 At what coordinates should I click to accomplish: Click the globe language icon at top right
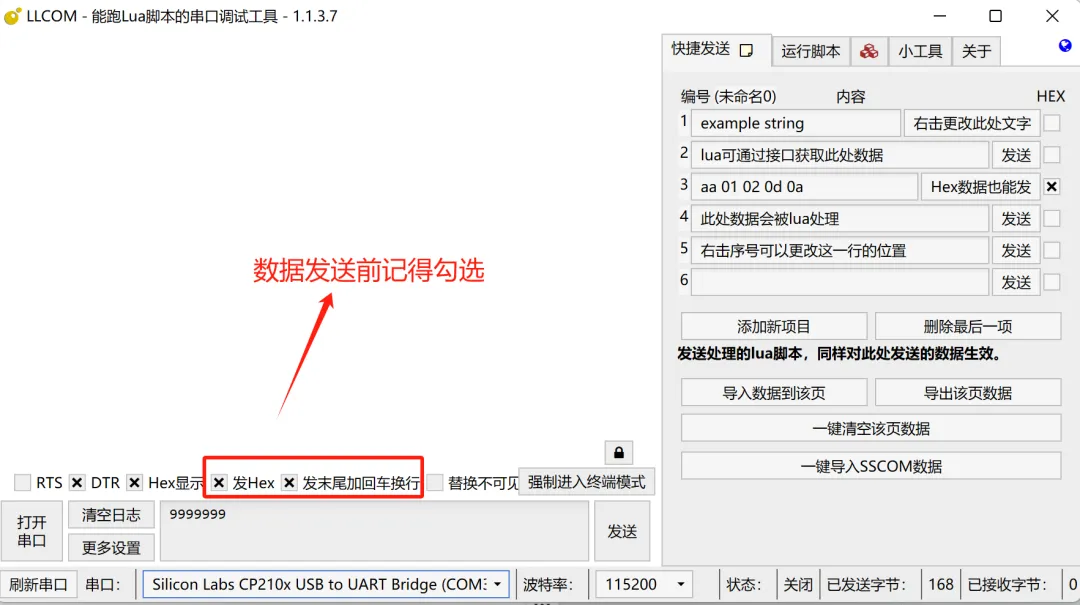coord(1063,44)
